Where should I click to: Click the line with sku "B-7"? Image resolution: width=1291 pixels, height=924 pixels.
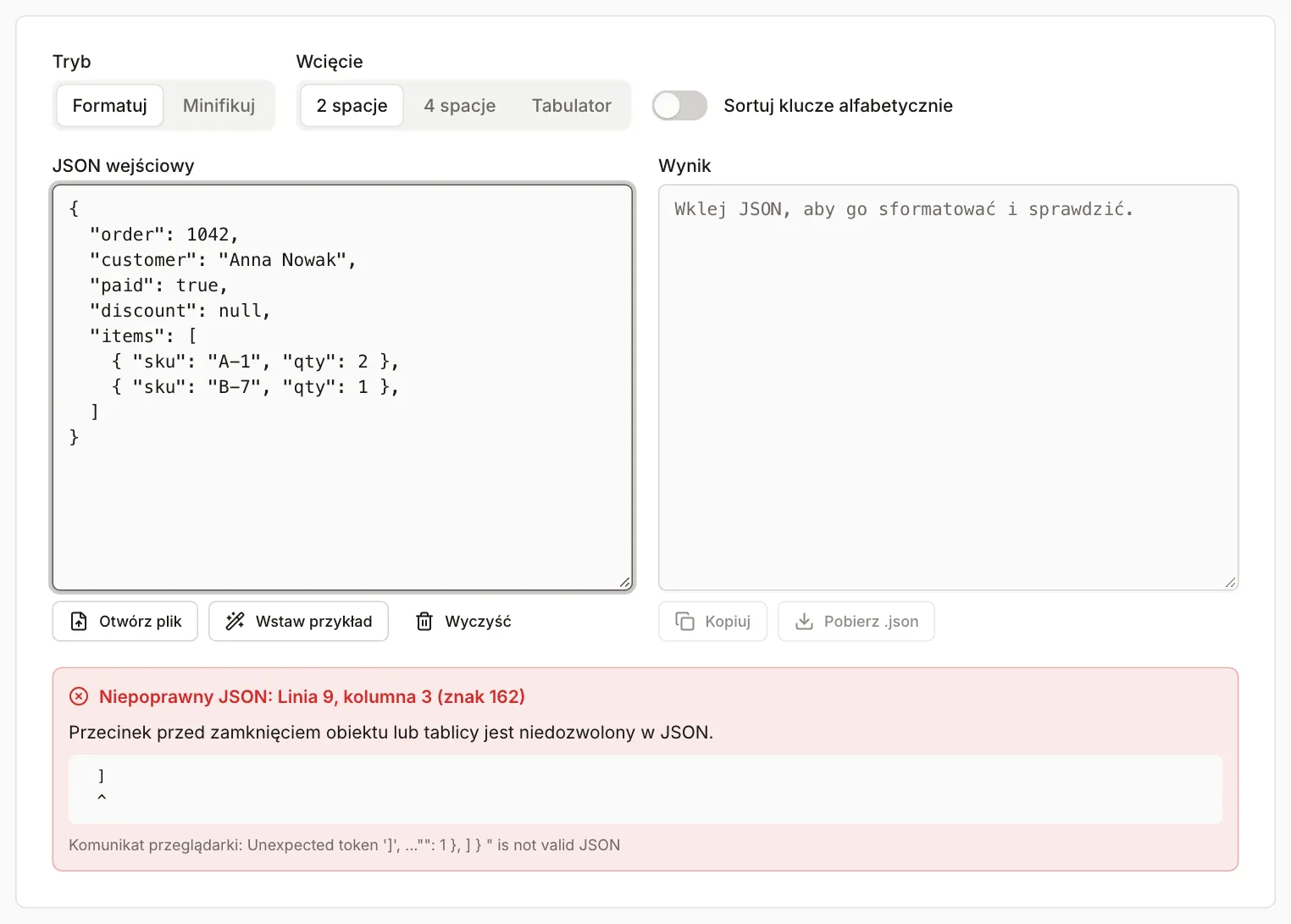[x=255, y=387]
